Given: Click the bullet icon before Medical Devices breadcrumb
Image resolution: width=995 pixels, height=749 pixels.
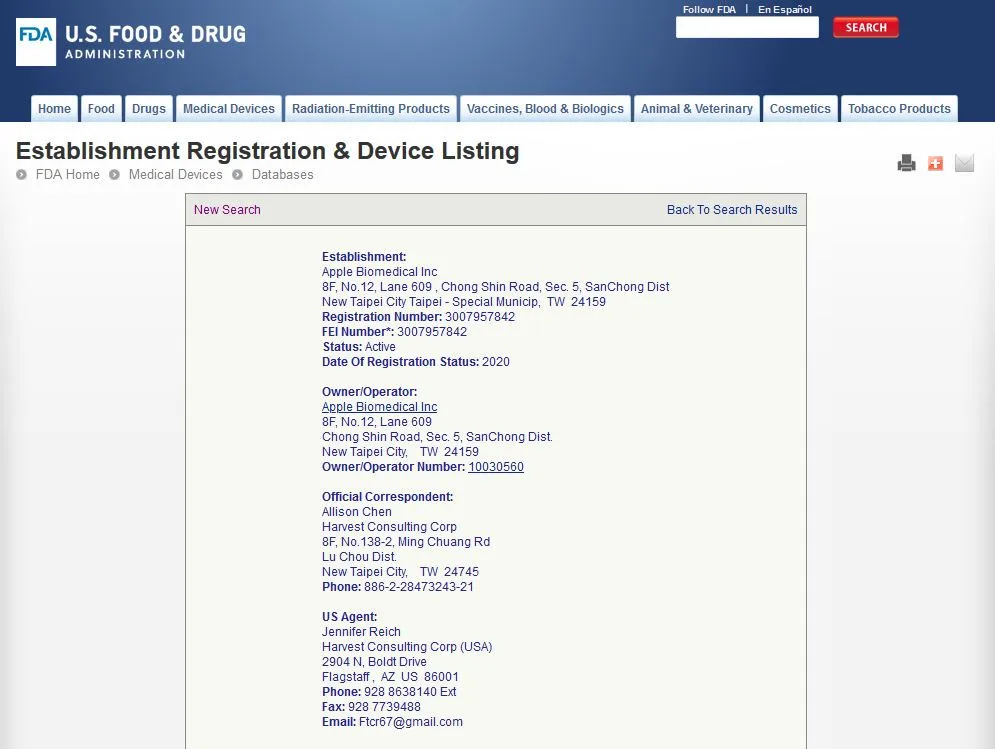Looking at the screenshot, I should click(x=114, y=175).
